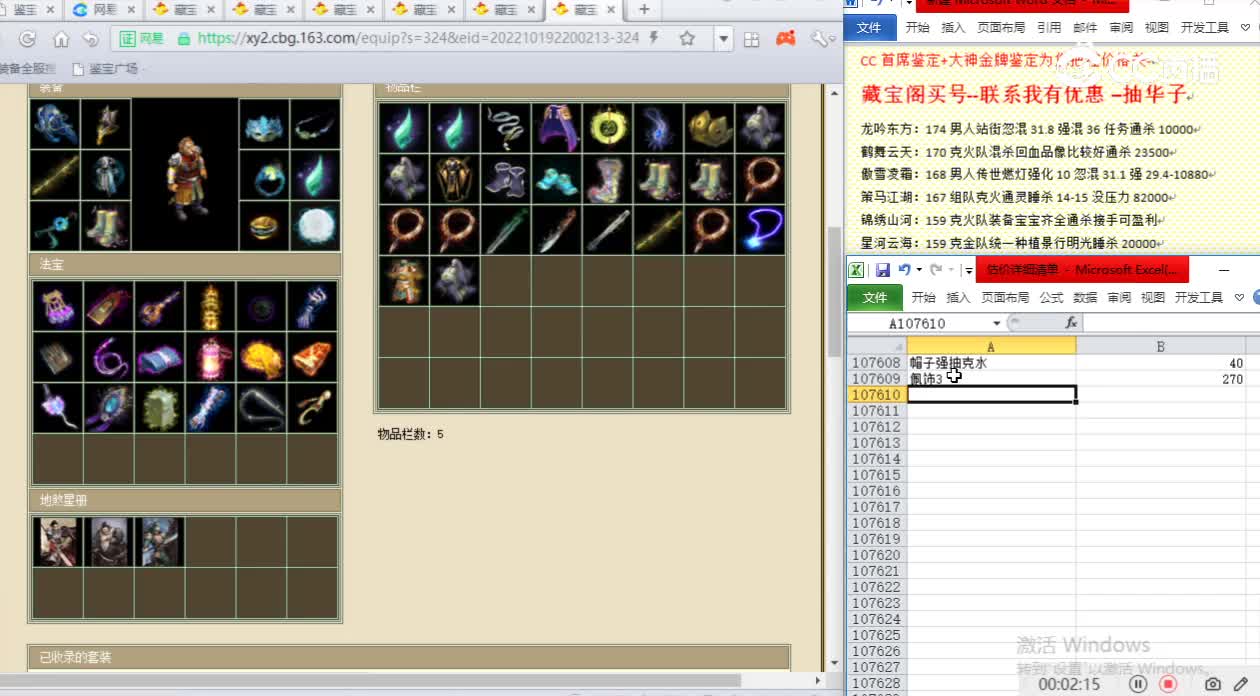The height and width of the screenshot is (696, 1260).
Task: Click the browser grid apps icon
Action: pos(752,39)
